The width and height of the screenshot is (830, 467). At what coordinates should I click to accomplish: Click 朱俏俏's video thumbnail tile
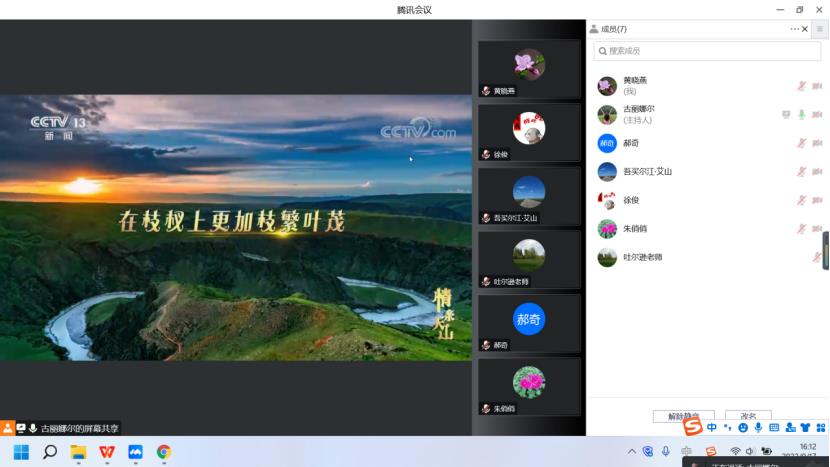(529, 387)
